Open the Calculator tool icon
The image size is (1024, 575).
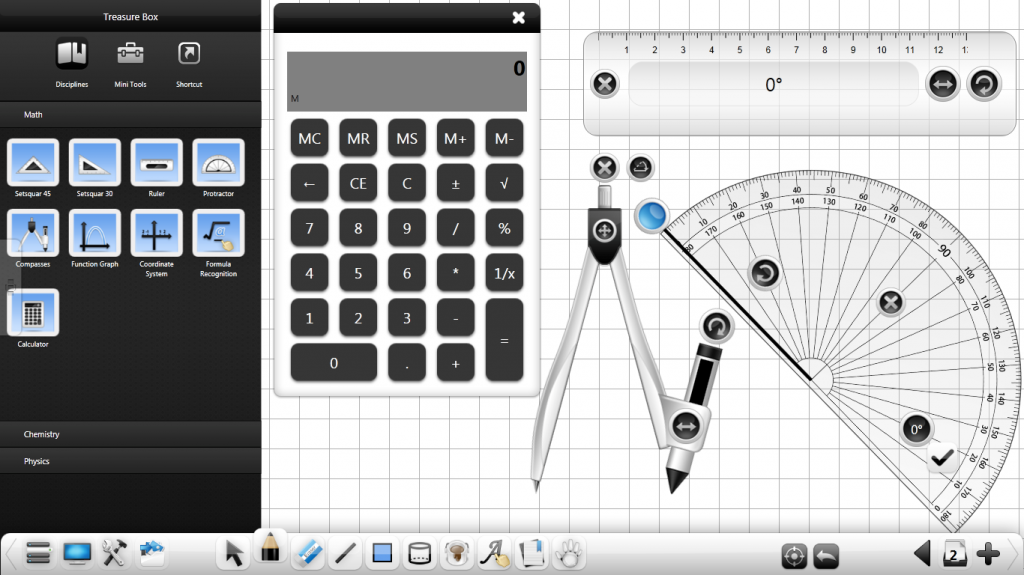33,313
